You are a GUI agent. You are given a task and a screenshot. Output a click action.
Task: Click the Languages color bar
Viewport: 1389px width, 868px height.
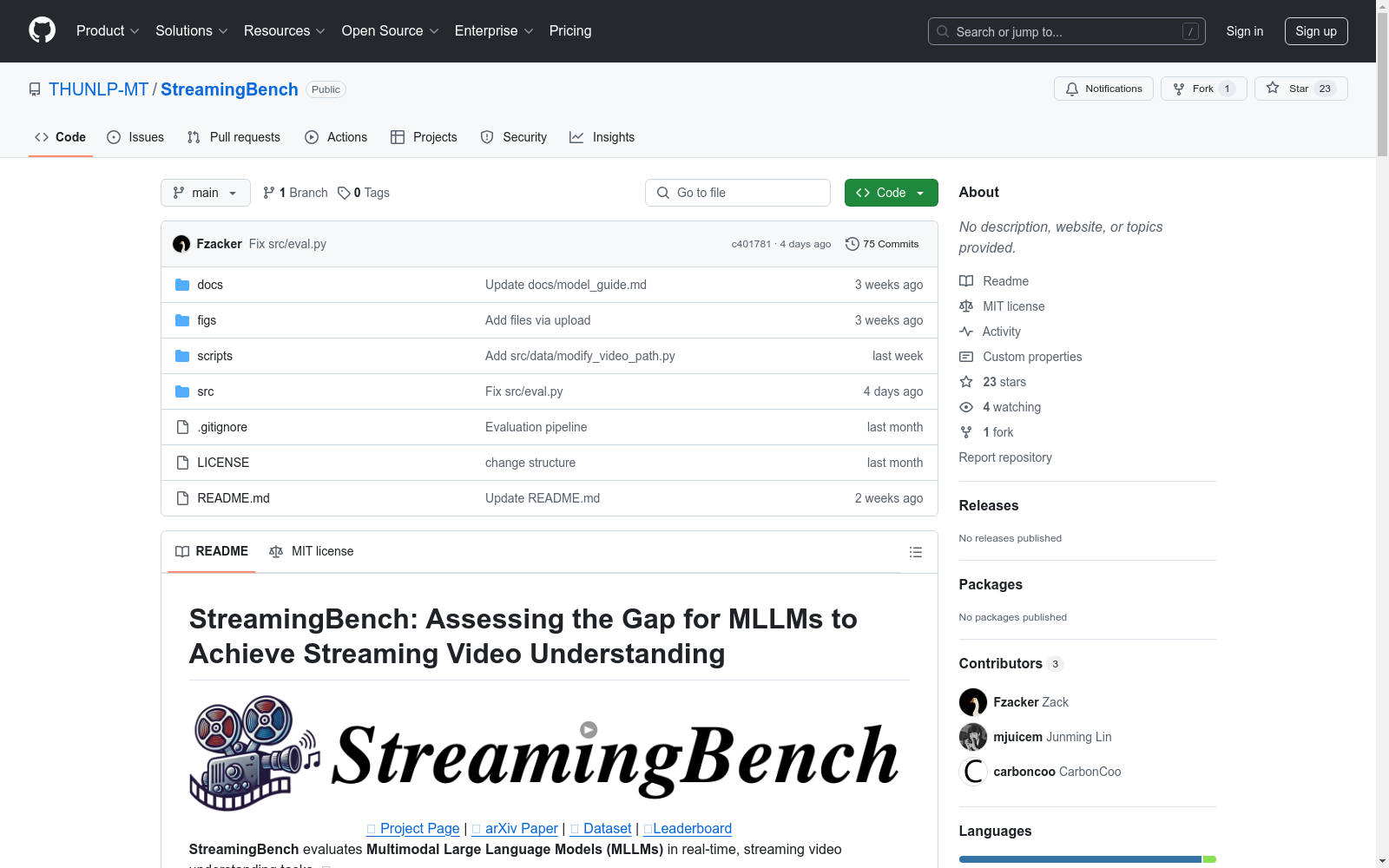click(1088, 859)
